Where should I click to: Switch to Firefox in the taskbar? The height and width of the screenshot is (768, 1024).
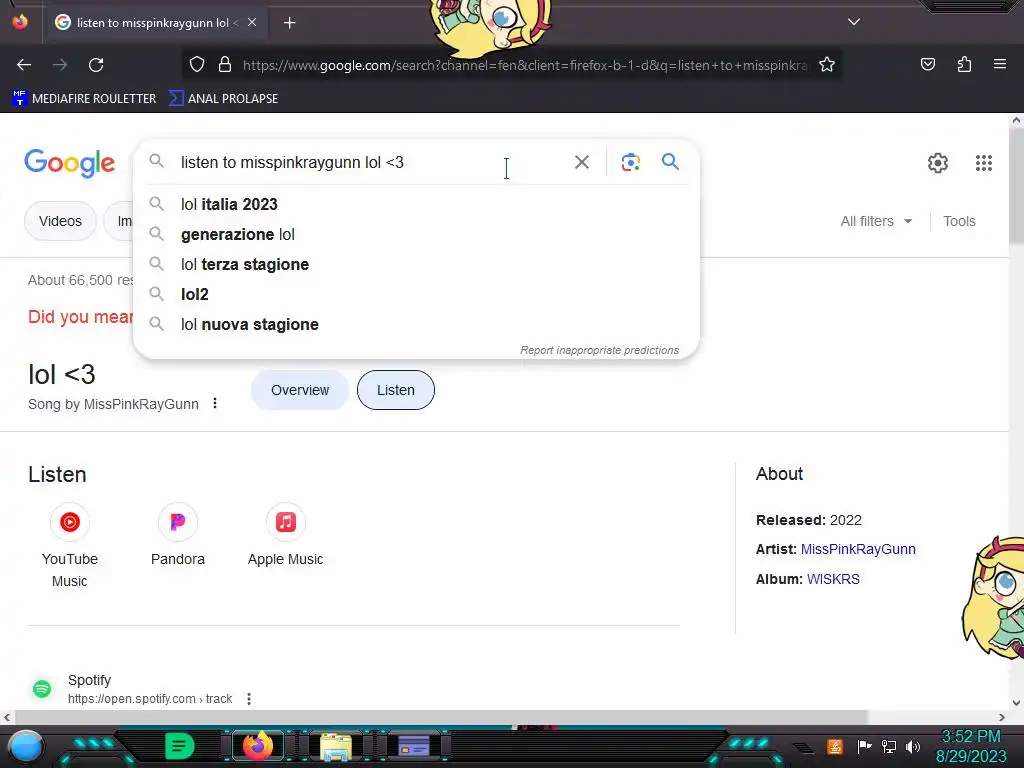[257, 746]
